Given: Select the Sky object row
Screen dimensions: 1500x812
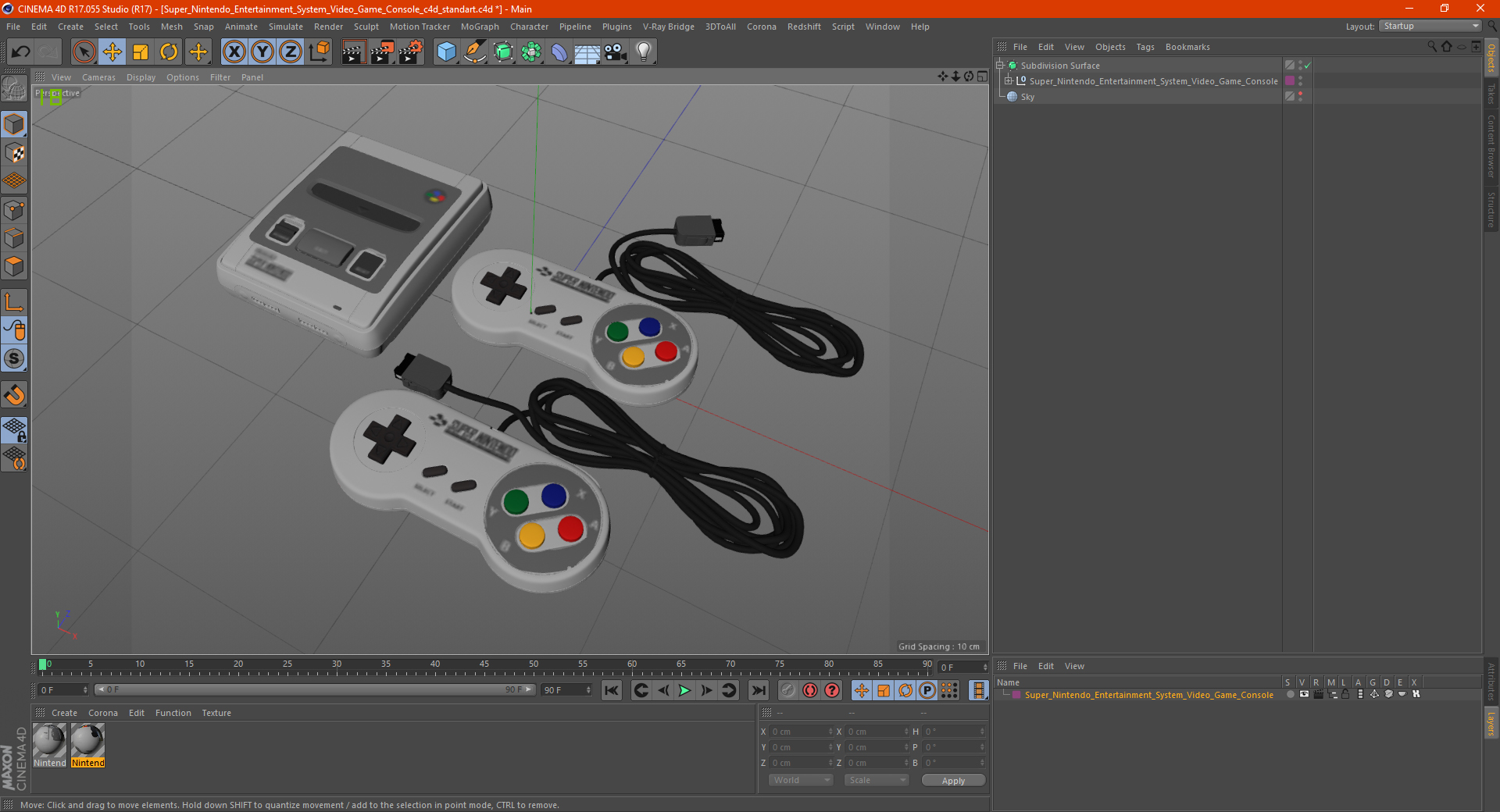Looking at the screenshot, I should (1027, 97).
